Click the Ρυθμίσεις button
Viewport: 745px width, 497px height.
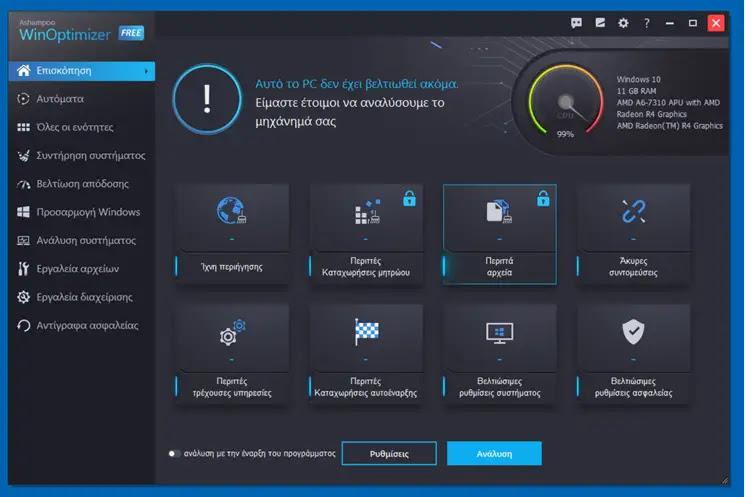point(389,453)
